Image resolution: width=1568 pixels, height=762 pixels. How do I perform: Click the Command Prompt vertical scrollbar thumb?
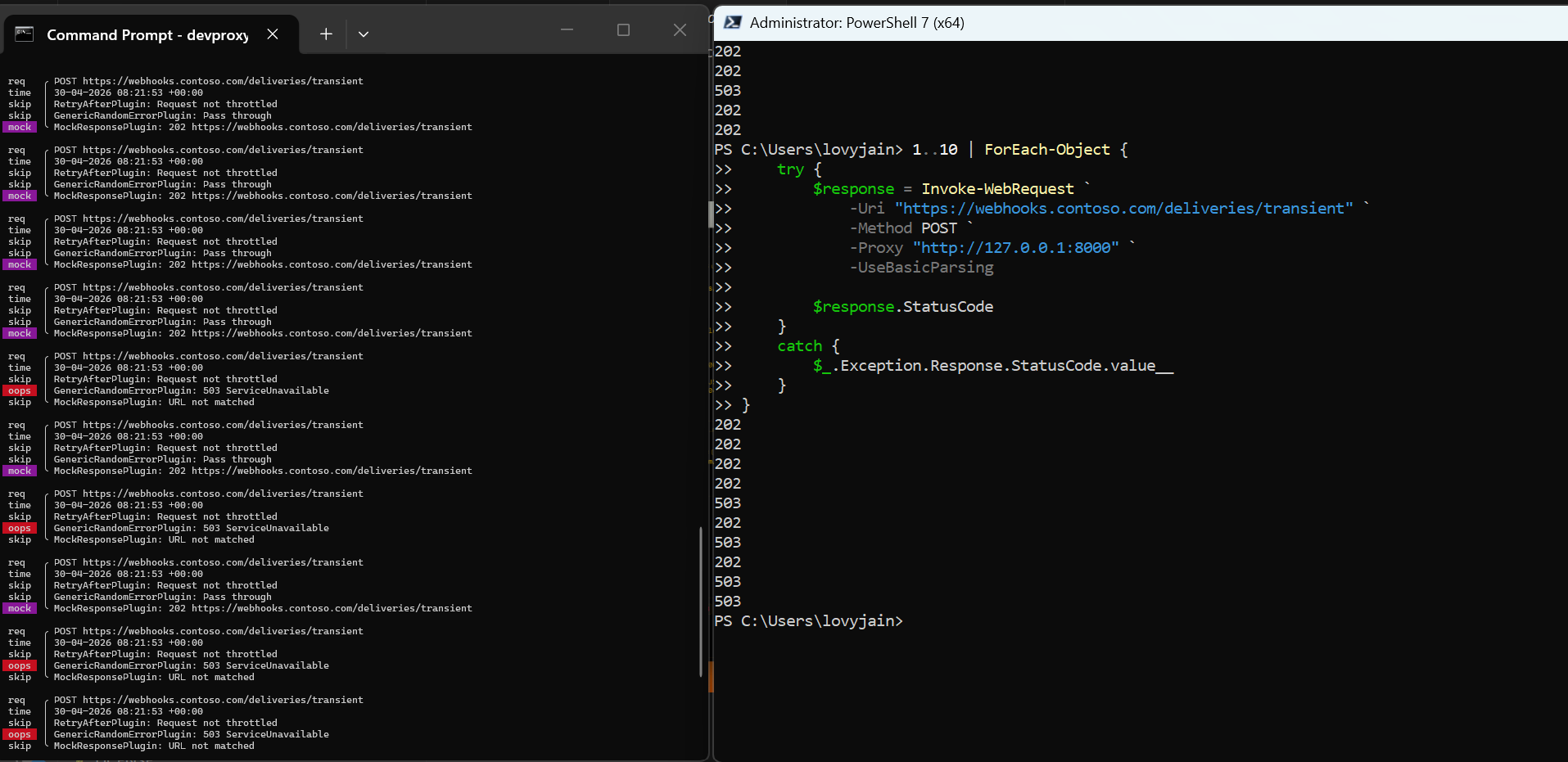point(701,602)
